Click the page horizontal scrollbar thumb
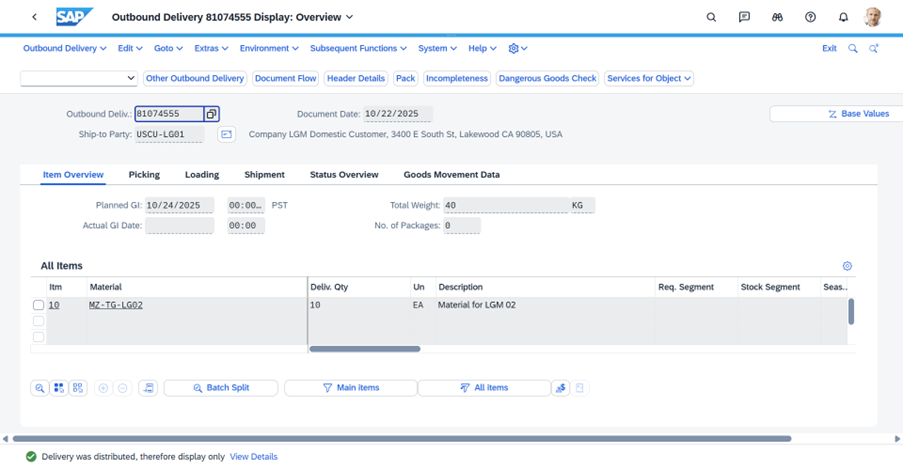The width and height of the screenshot is (903, 469). [x=402, y=438]
